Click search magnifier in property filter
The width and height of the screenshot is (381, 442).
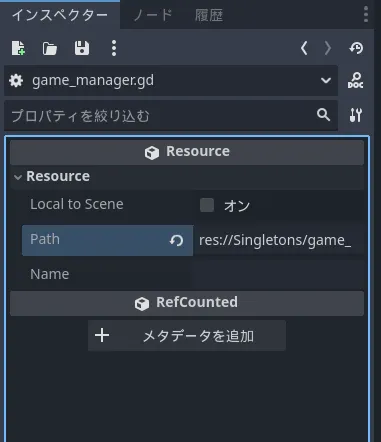[x=323, y=115]
